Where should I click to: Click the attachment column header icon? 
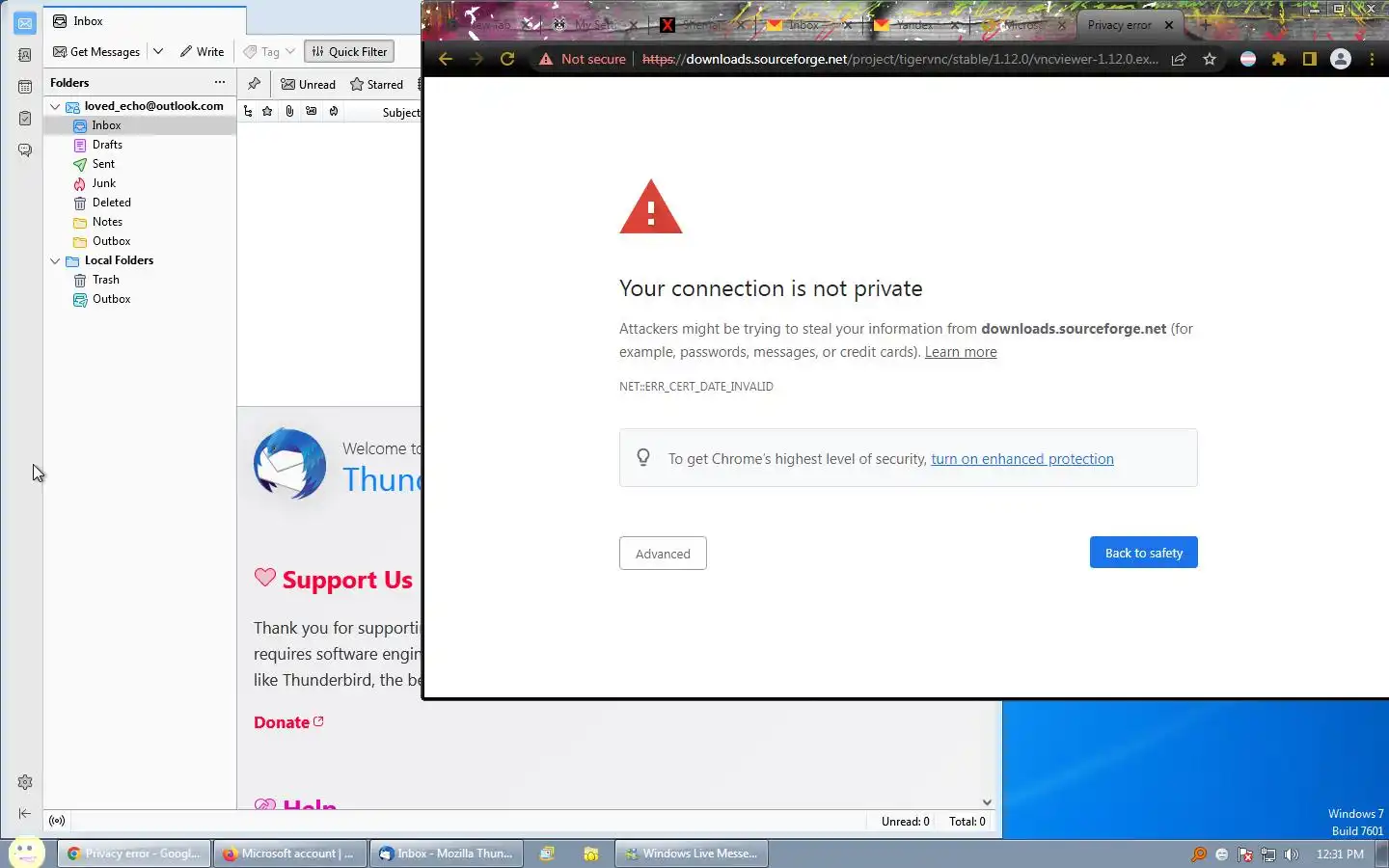pos(289,112)
